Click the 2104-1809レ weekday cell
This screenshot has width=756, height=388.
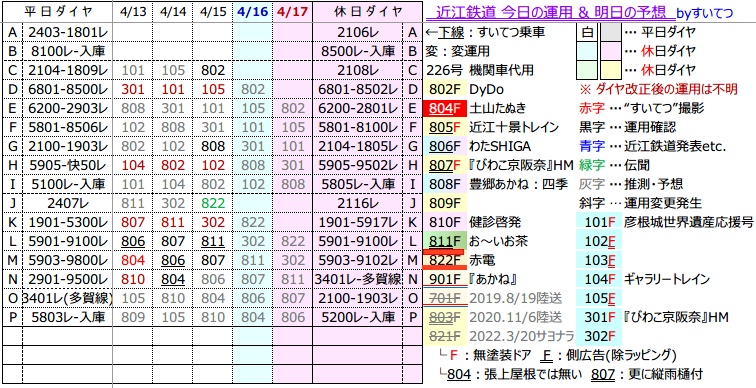coord(68,70)
